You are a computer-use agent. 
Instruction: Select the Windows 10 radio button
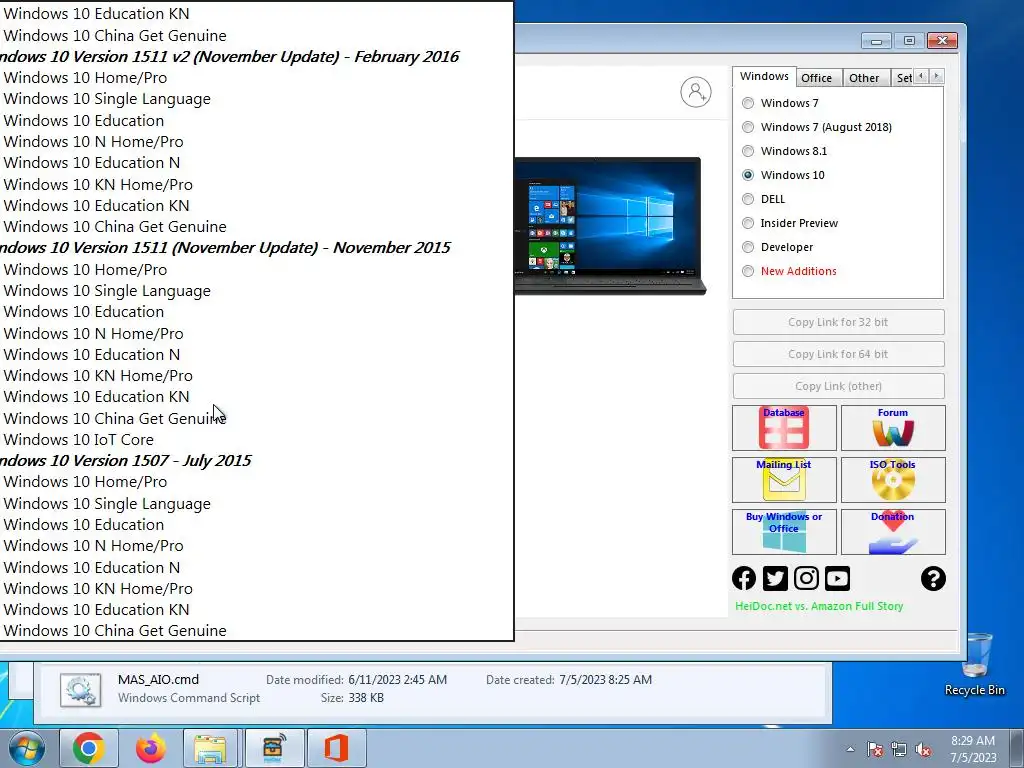point(748,175)
